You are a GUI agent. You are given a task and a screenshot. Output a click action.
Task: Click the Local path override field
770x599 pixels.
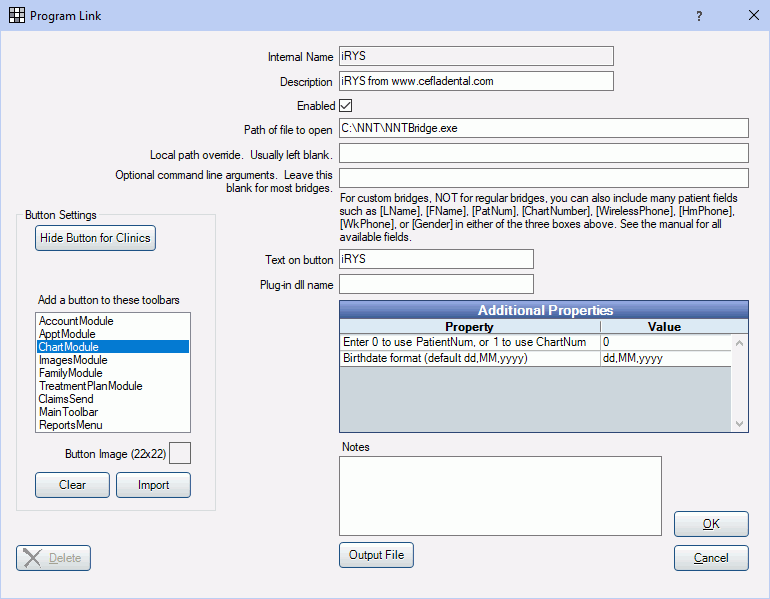pos(544,153)
